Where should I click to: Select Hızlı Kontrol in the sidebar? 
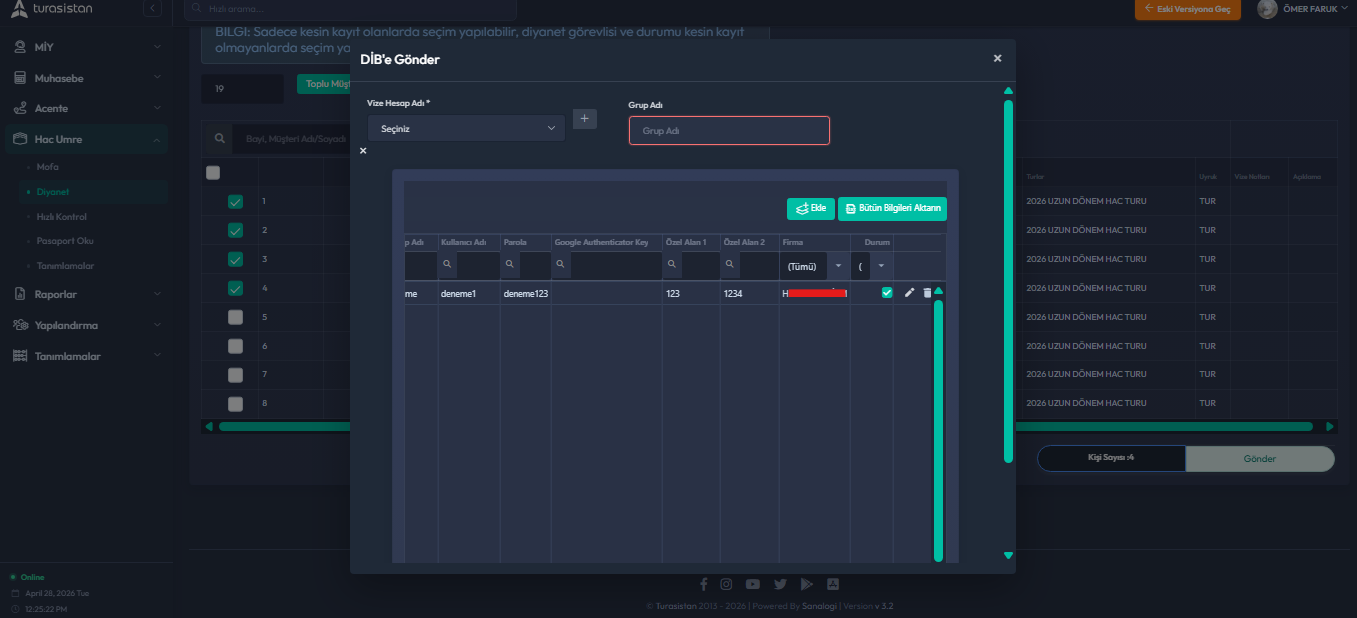(61, 216)
